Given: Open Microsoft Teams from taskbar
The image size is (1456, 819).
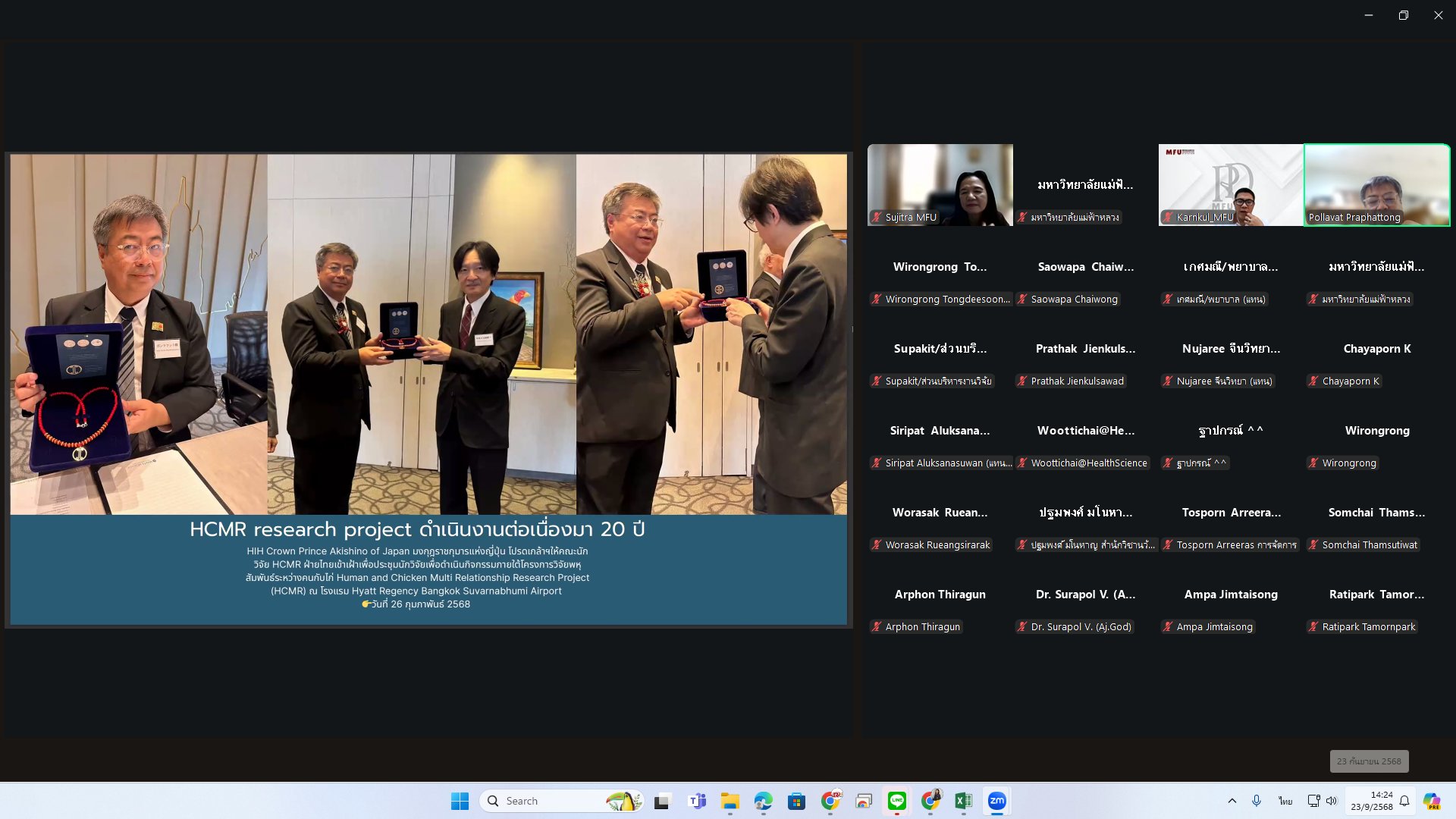Looking at the screenshot, I should point(696,801).
